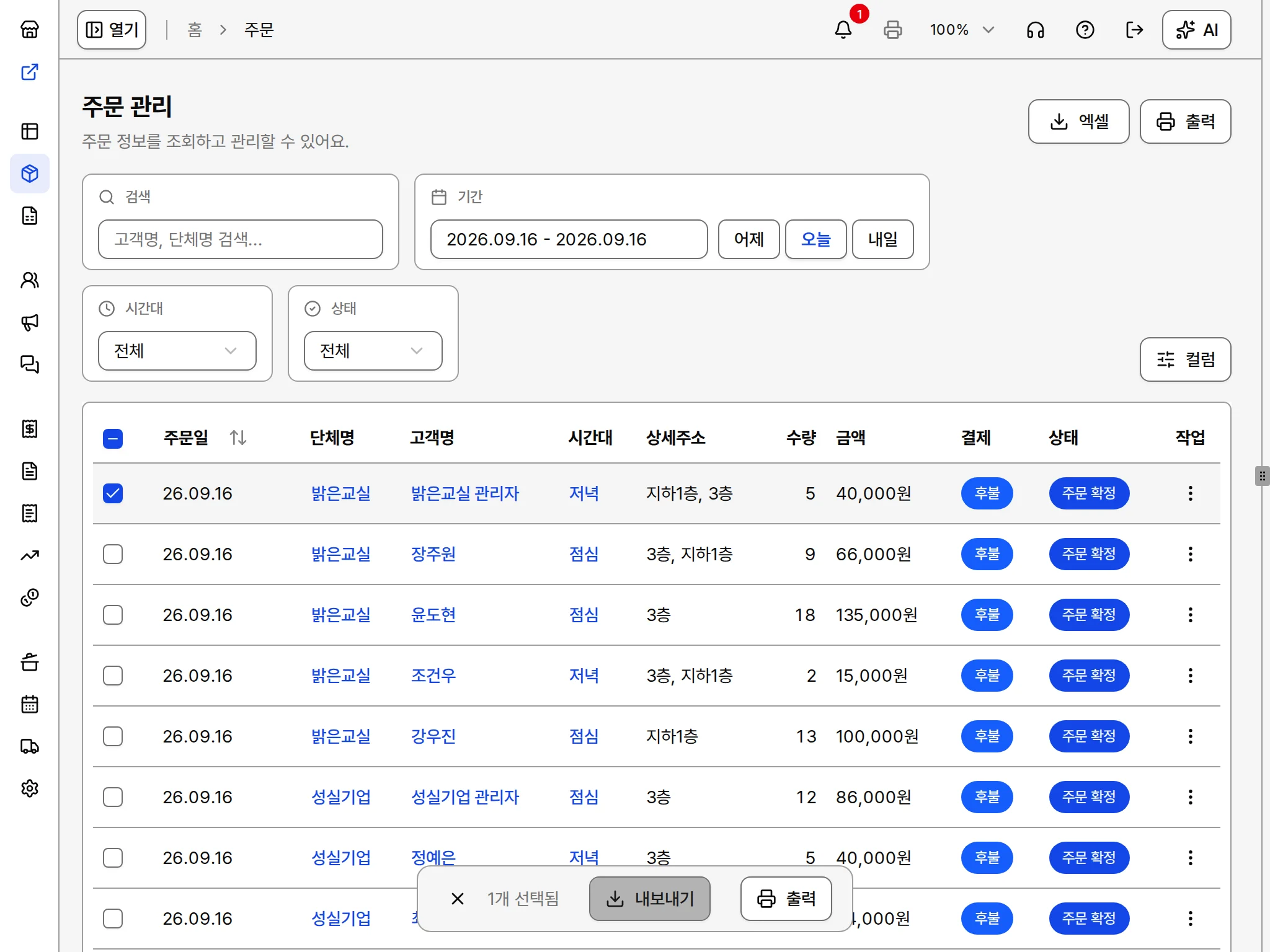1270x952 pixels.
Task: Toggle the select-all header checkbox
Action: pos(113,439)
